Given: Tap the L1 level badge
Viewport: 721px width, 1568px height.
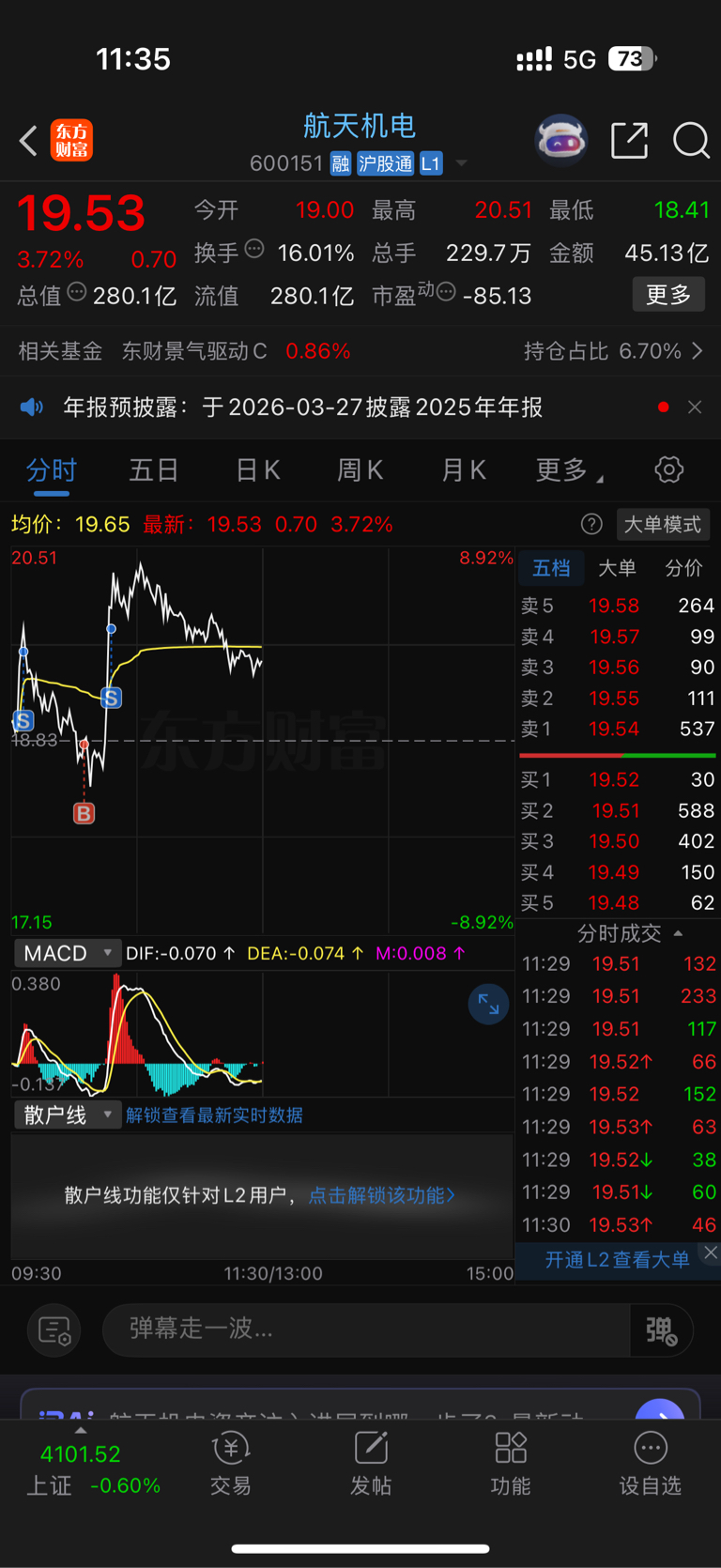Looking at the screenshot, I should (x=431, y=163).
